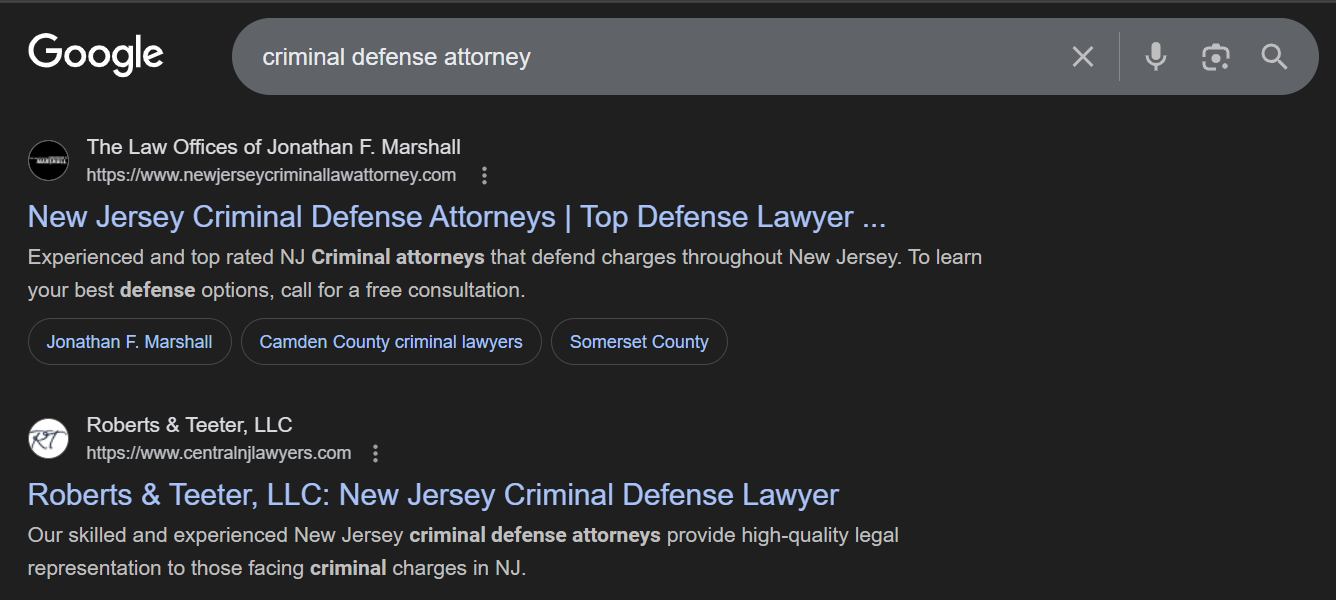The image size is (1336, 600).
Task: Open the 'Roberts & Teeter, LLC: New Jersey Criminal Defense Lawyer' title
Action: tap(433, 495)
